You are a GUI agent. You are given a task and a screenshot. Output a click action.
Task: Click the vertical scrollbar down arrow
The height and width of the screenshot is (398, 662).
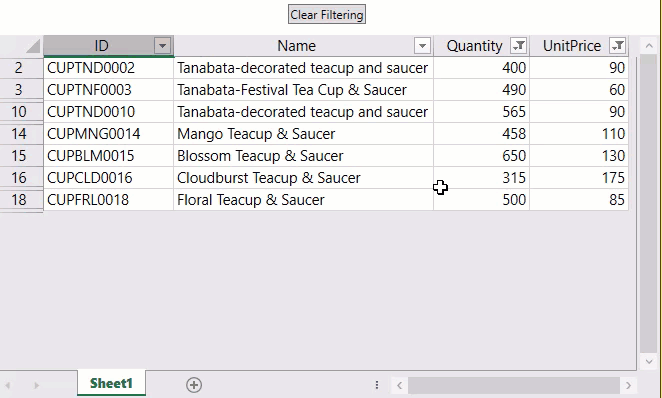coord(649,361)
